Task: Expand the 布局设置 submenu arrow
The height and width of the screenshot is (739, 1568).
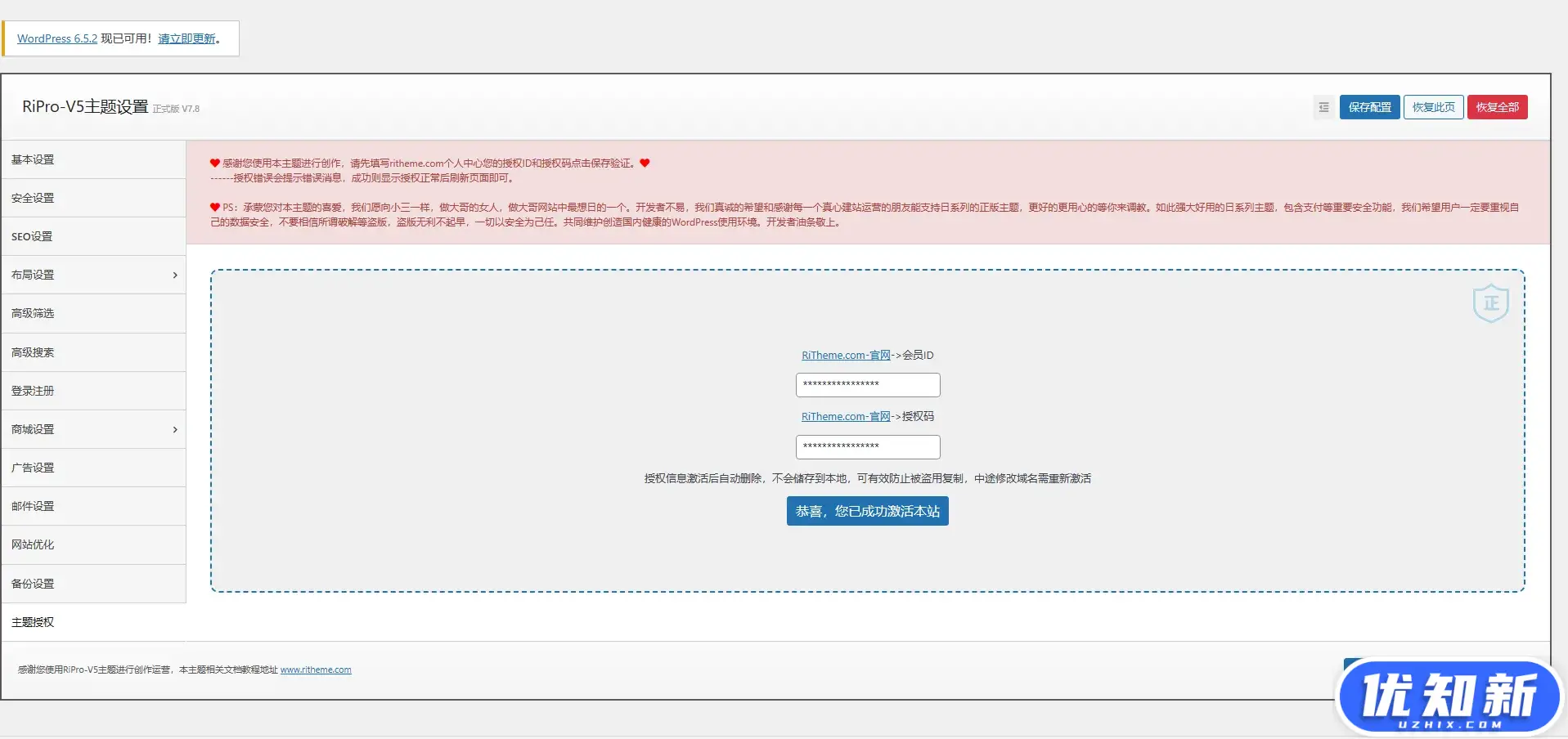Action: 175,275
